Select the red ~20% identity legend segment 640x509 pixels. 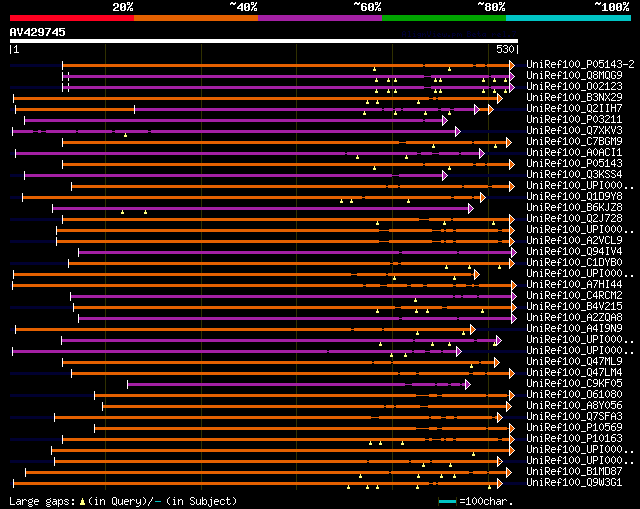pos(72,18)
